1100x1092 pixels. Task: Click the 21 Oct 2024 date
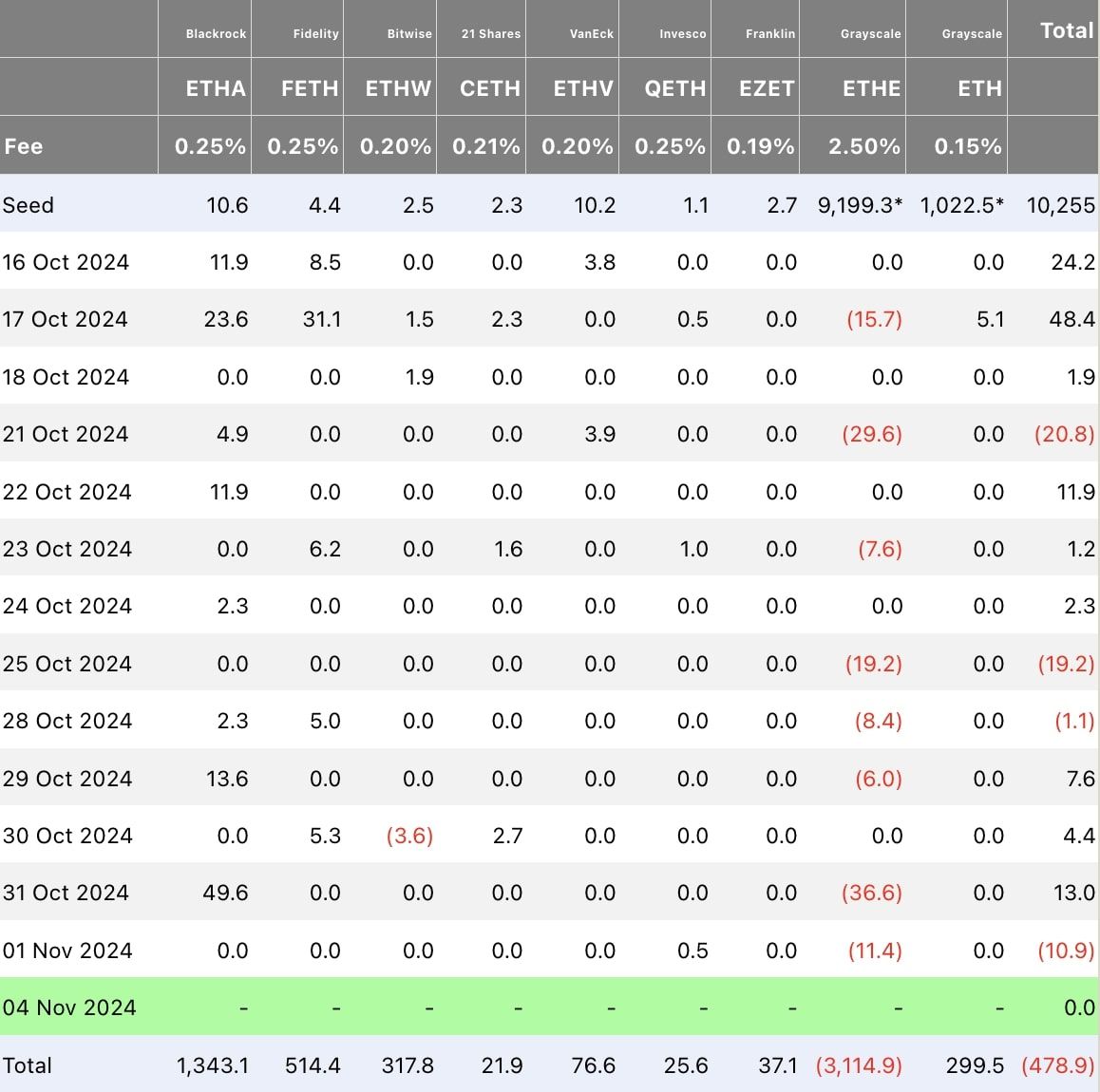(66, 434)
